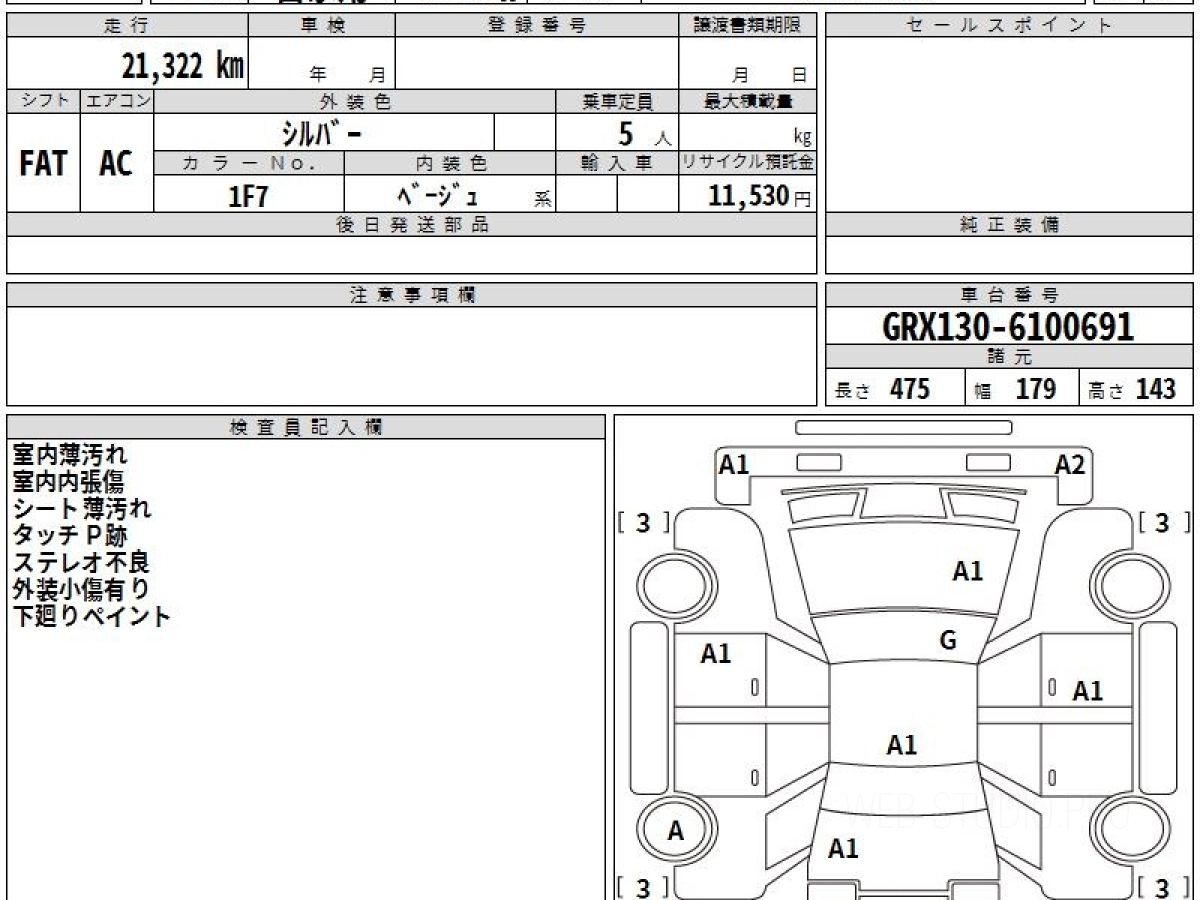Screen dimensions: 1200x900
Task: Select the recycle fee 11,530円
Action: (760, 196)
